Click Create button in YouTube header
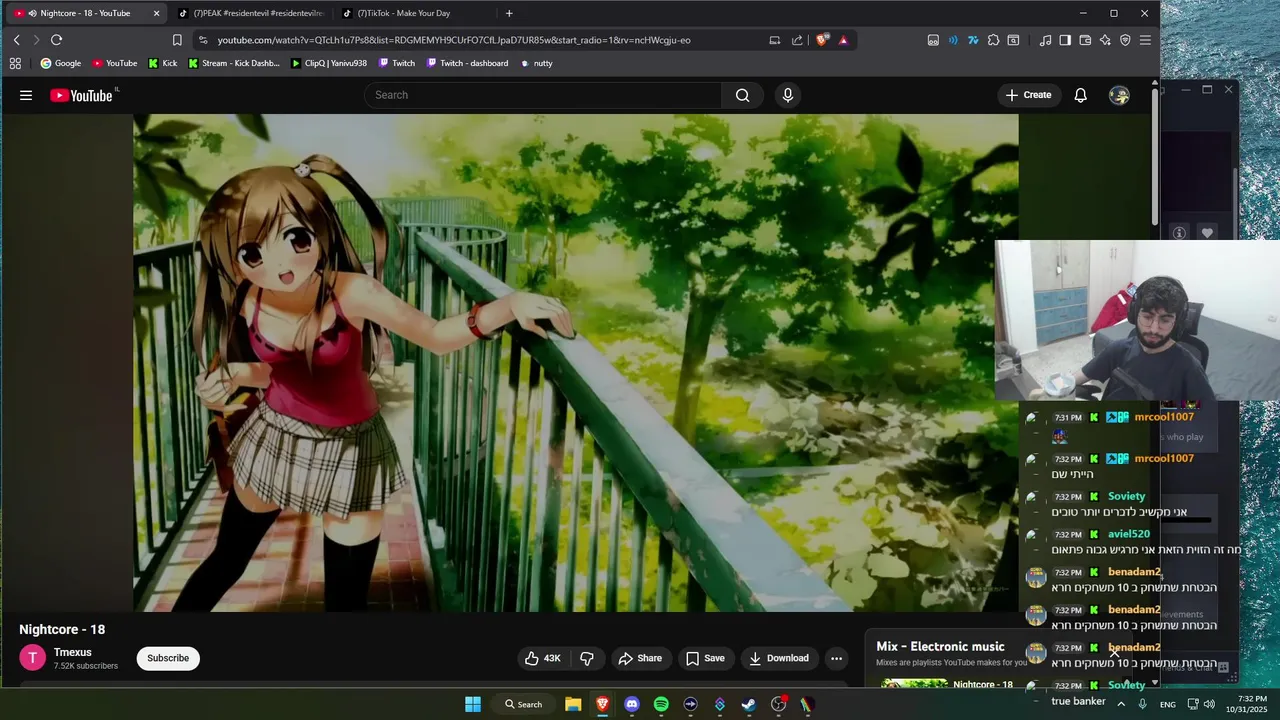 pos(1028,95)
